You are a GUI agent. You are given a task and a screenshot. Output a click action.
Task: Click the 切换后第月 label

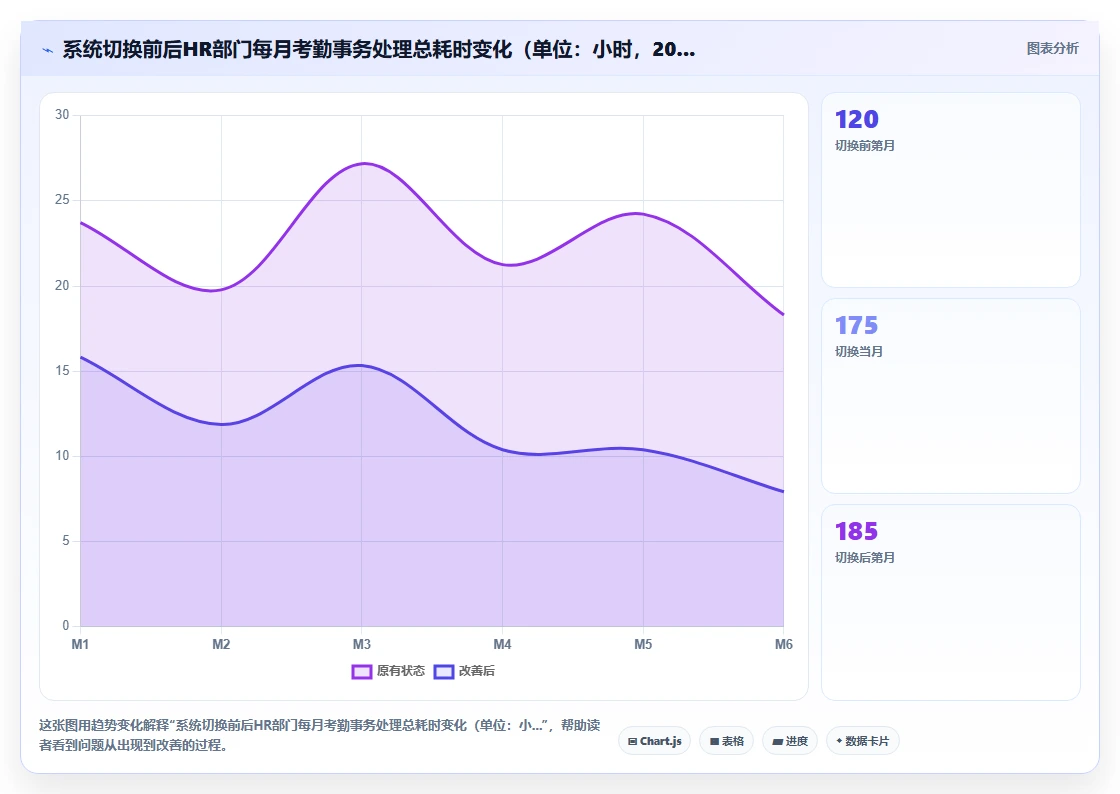865,558
